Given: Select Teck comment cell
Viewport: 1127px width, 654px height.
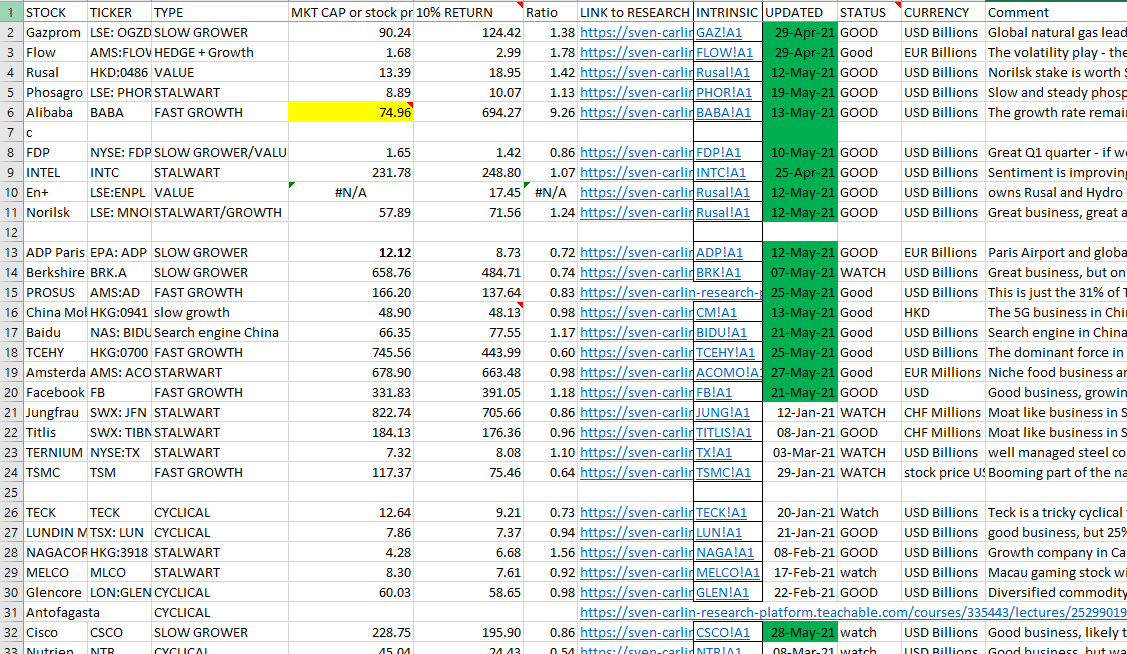Looking at the screenshot, I should (x=1056, y=512).
